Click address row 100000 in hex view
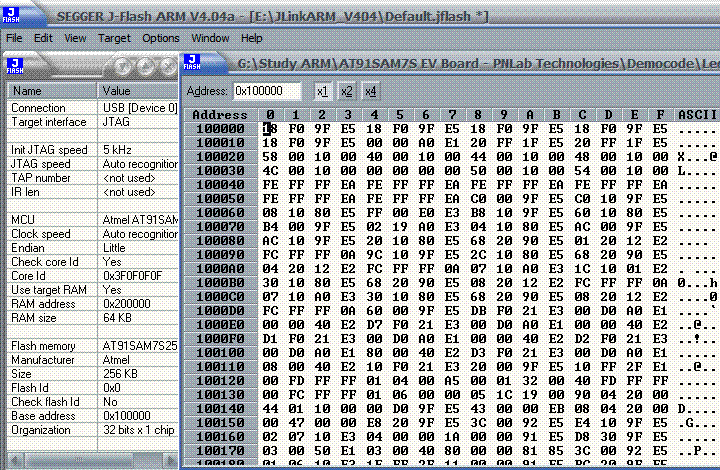The image size is (720, 470). pyautogui.click(x=220, y=129)
